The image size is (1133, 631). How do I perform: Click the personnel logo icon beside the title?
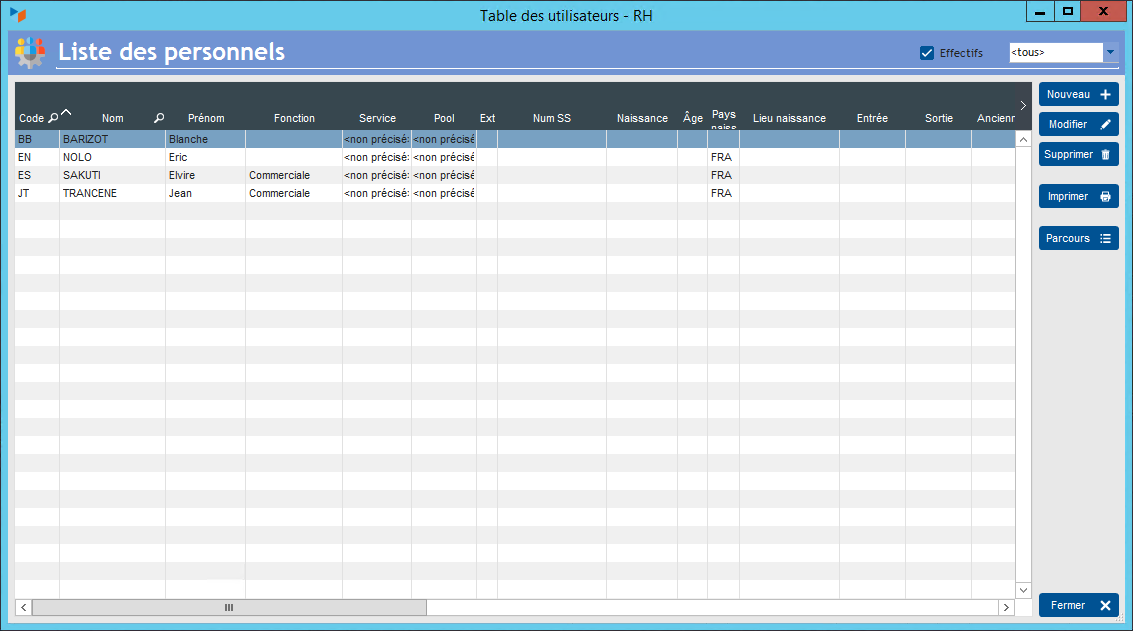point(30,52)
